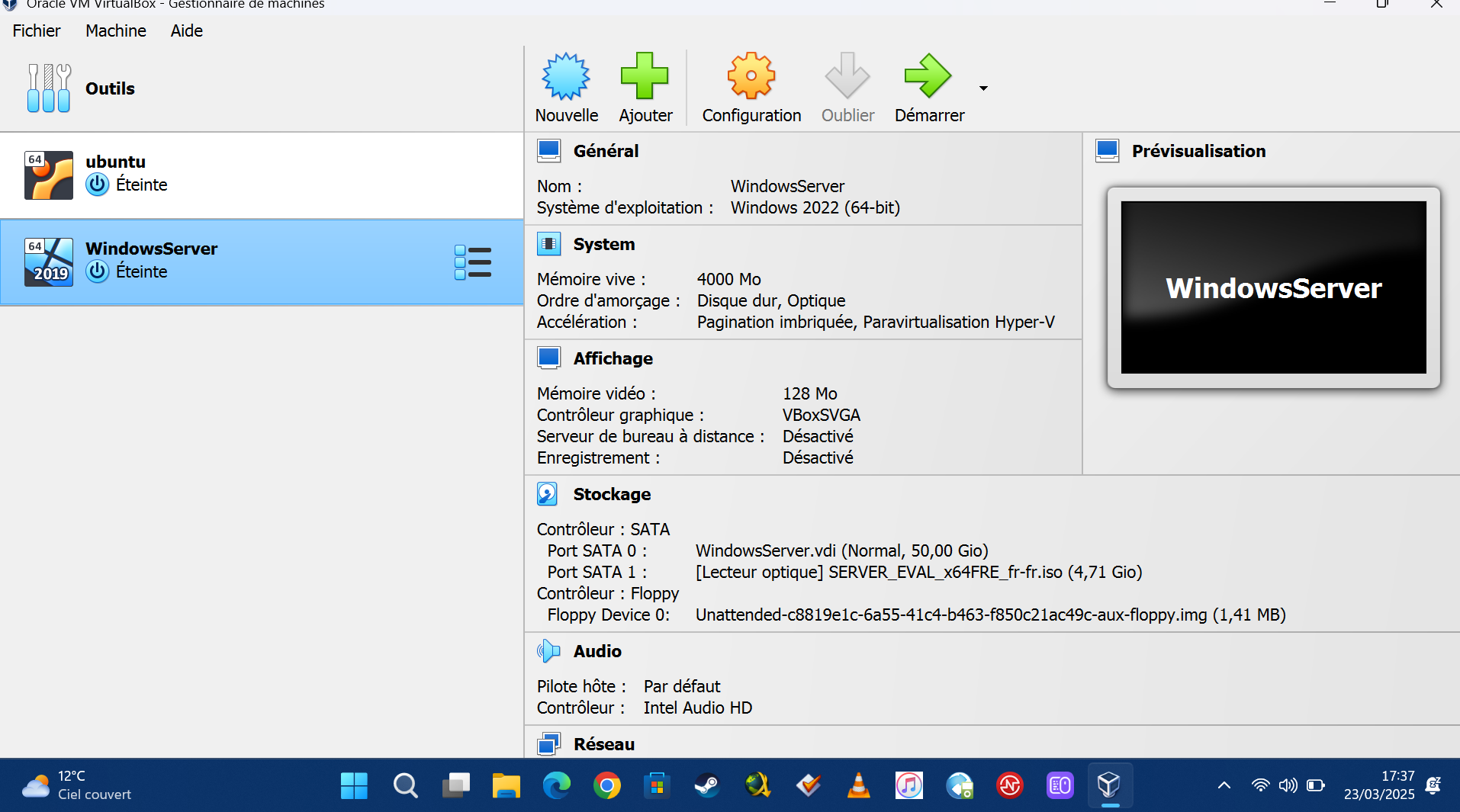Image resolution: width=1460 pixels, height=812 pixels.
Task: Open the Windows Start menu
Action: pyautogui.click(x=354, y=785)
